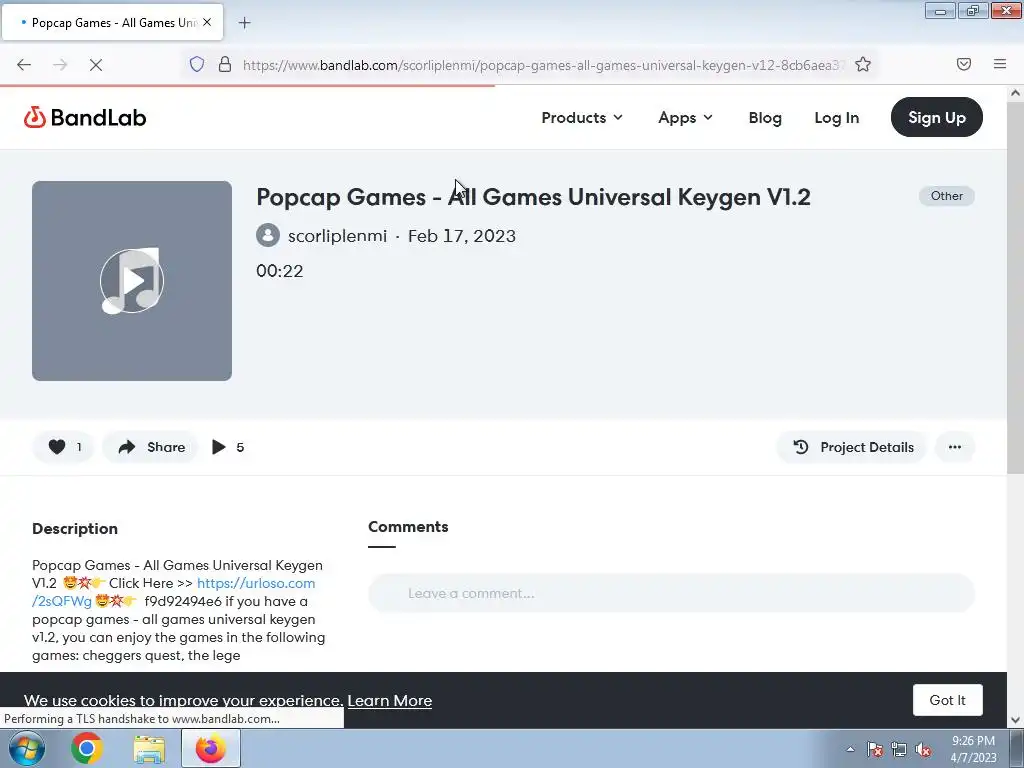Open the Save to Pocket icon
The height and width of the screenshot is (768, 1024).
(964, 64)
